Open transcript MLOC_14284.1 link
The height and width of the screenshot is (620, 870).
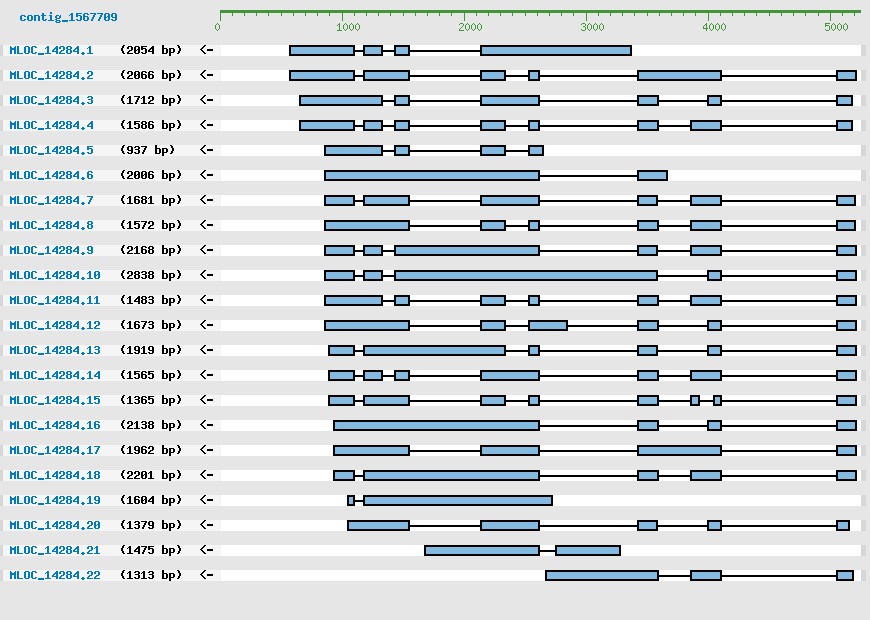pyautogui.click(x=51, y=50)
